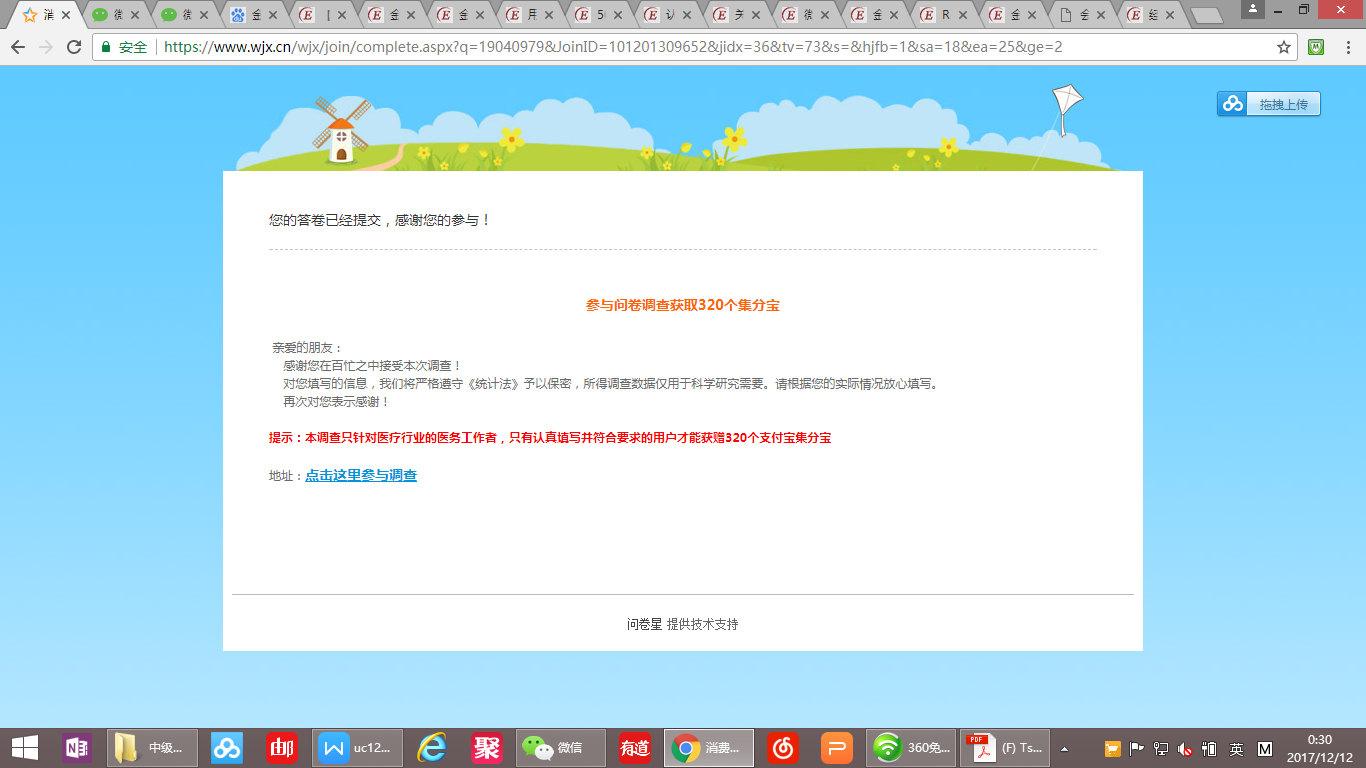This screenshot has height=768, width=1366.
Task: Open orange WPS Presentation taskbar icon
Action: pyautogui.click(x=837, y=748)
